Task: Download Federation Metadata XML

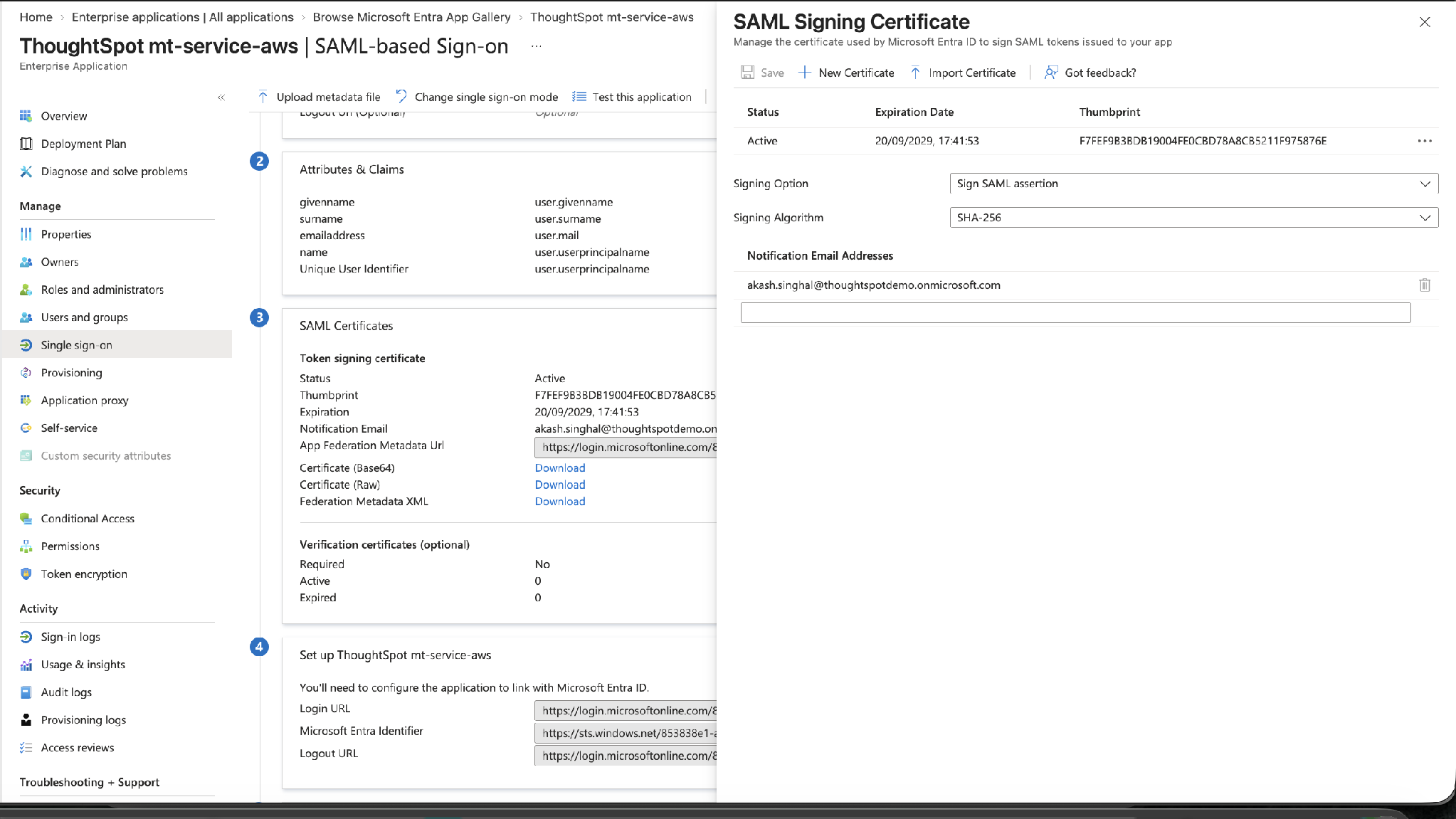Action: click(560, 502)
